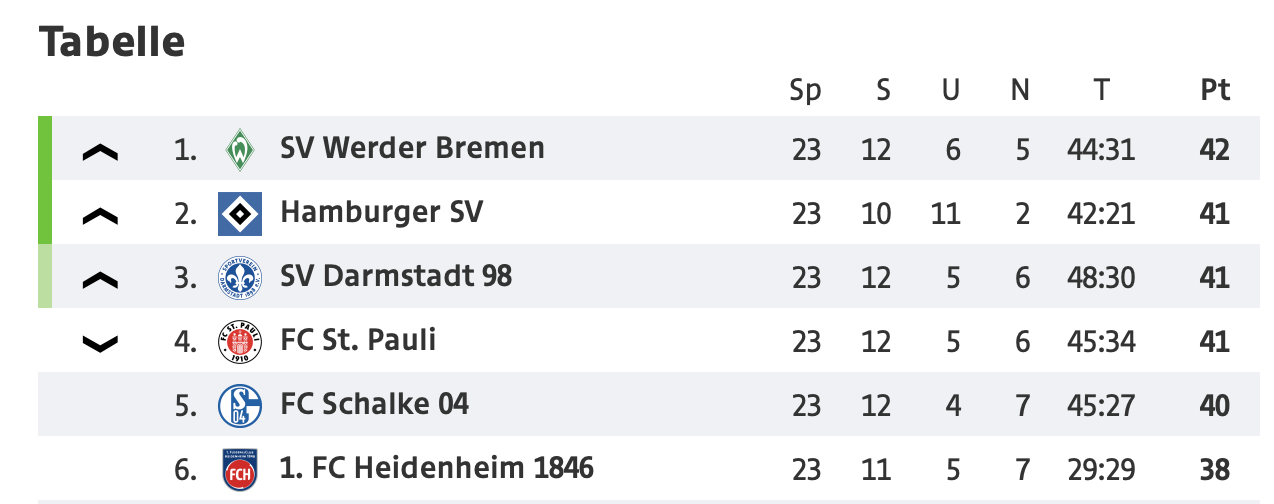The width and height of the screenshot is (1274, 504).
Task: Open the SV Werder Bremen team link
Action: coord(412,148)
